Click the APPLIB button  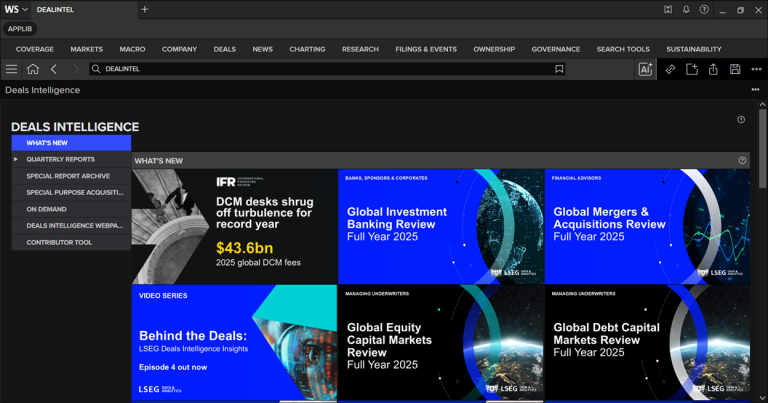[x=20, y=28]
